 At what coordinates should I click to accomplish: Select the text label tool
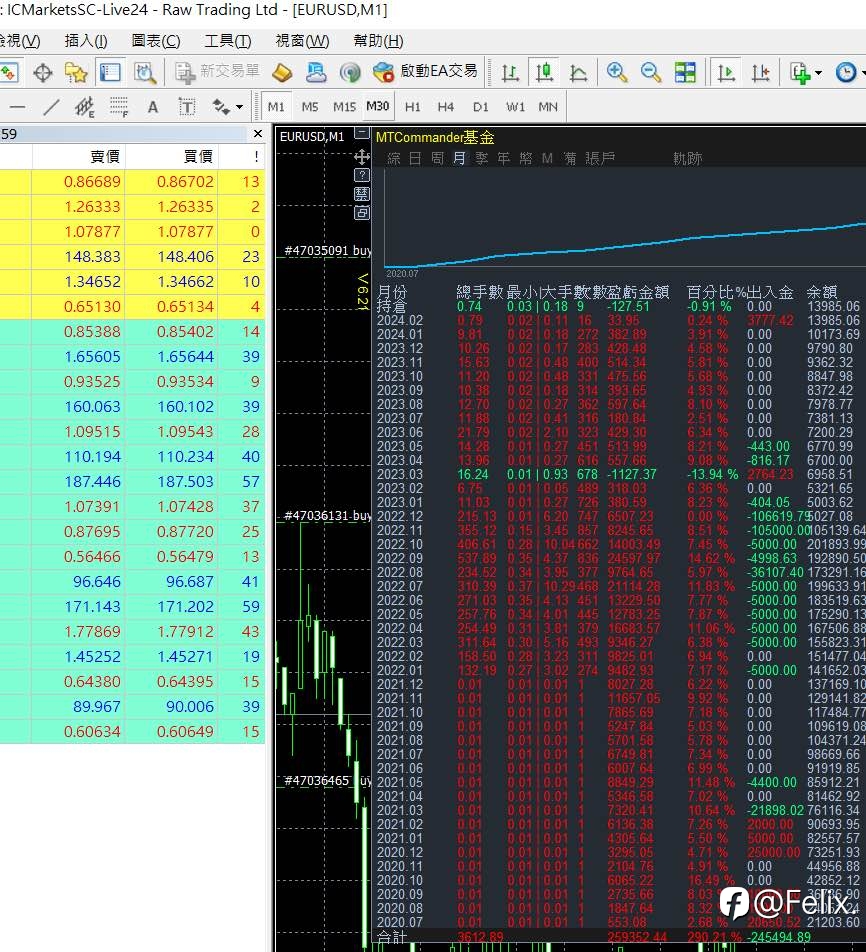pos(187,107)
